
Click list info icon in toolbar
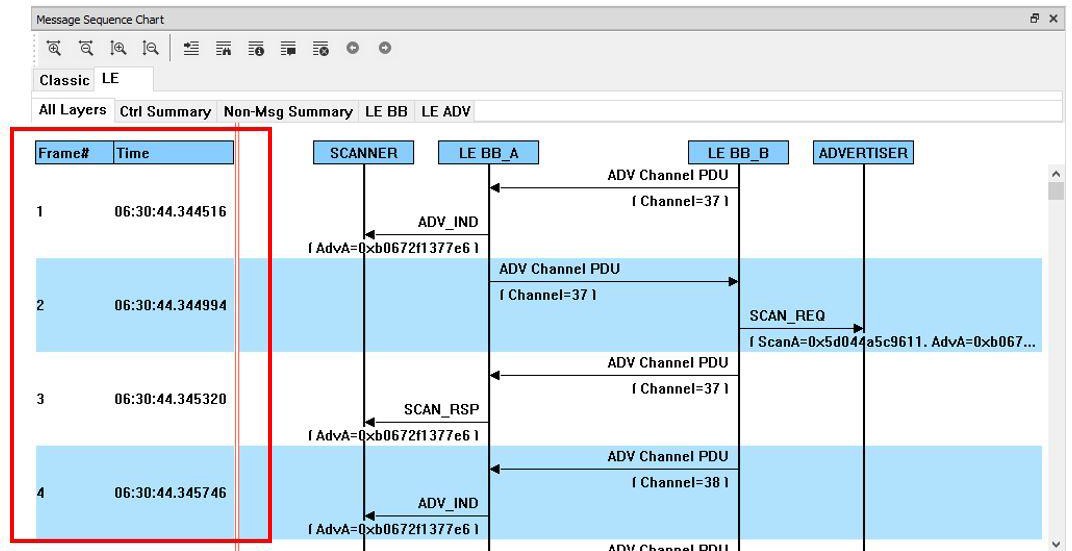coord(256,48)
